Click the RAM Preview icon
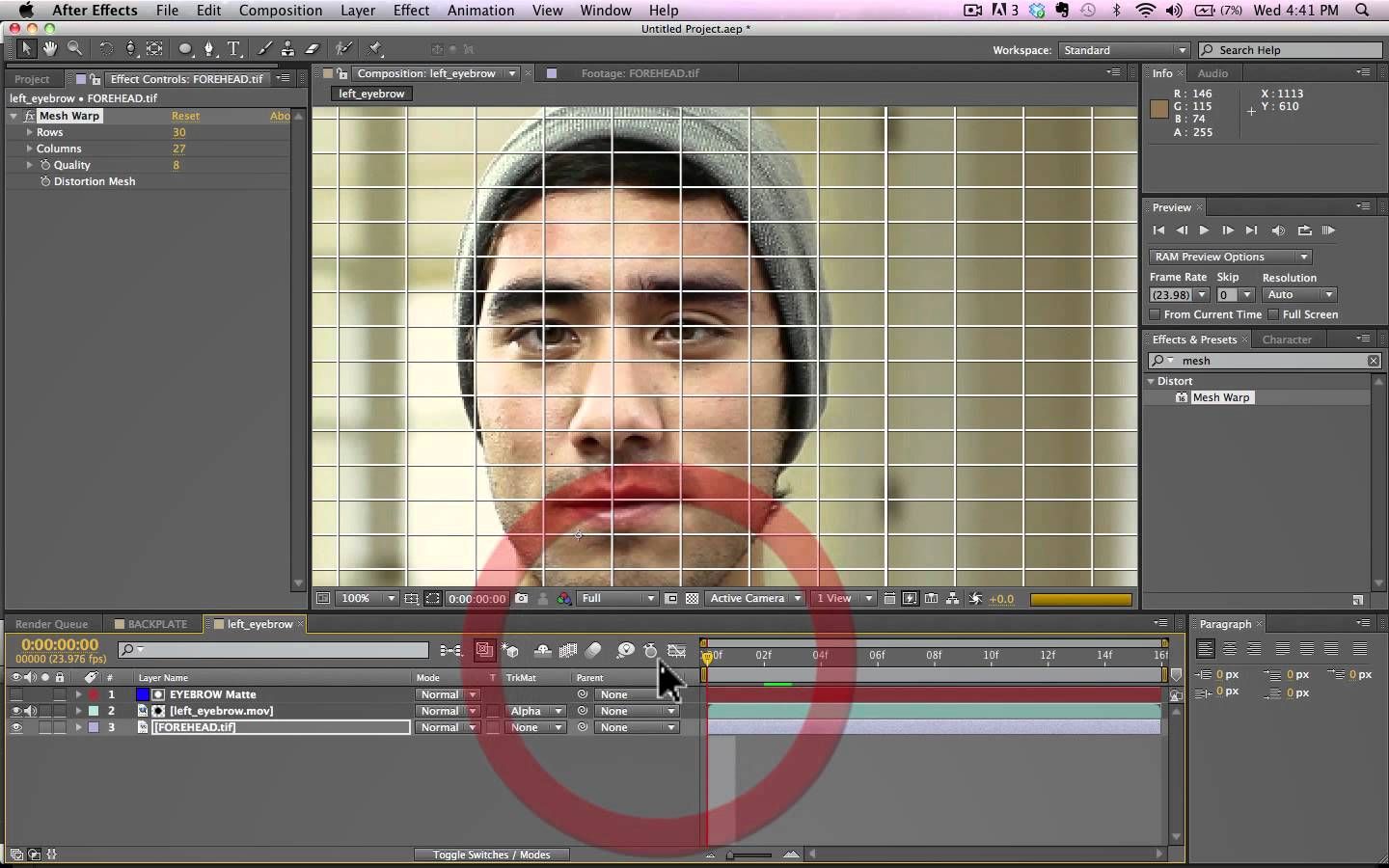The width and height of the screenshot is (1389, 868). (x=1328, y=231)
